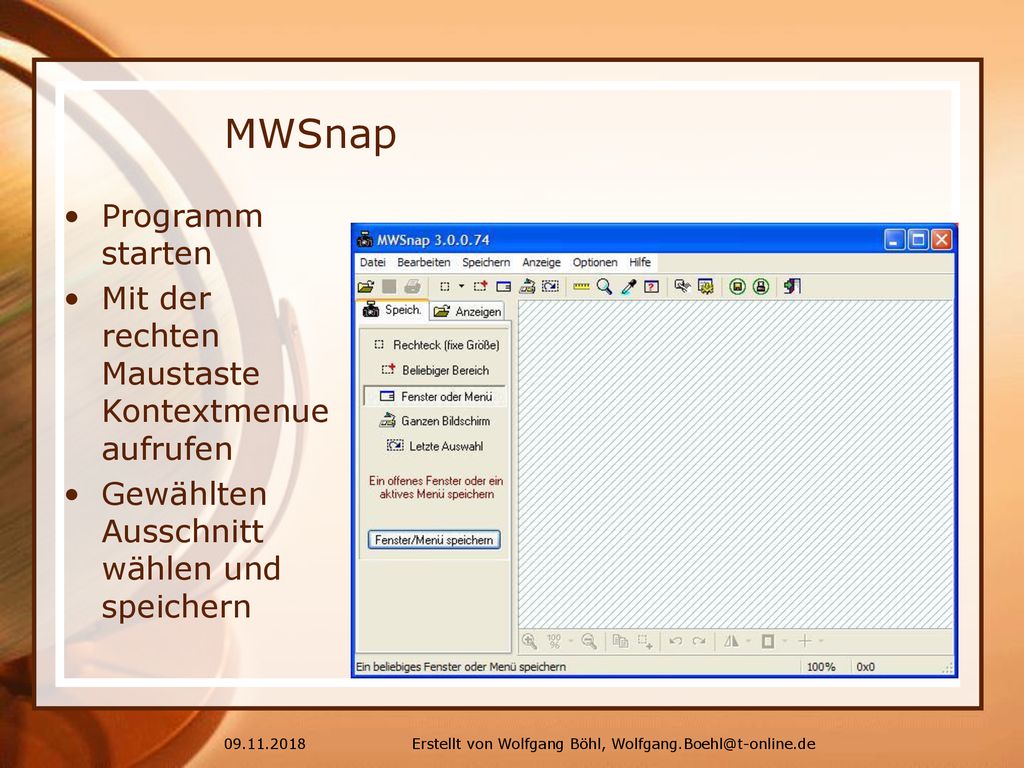Click the 100% zoom reset icon
1024x768 pixels.
pyautogui.click(x=554, y=641)
